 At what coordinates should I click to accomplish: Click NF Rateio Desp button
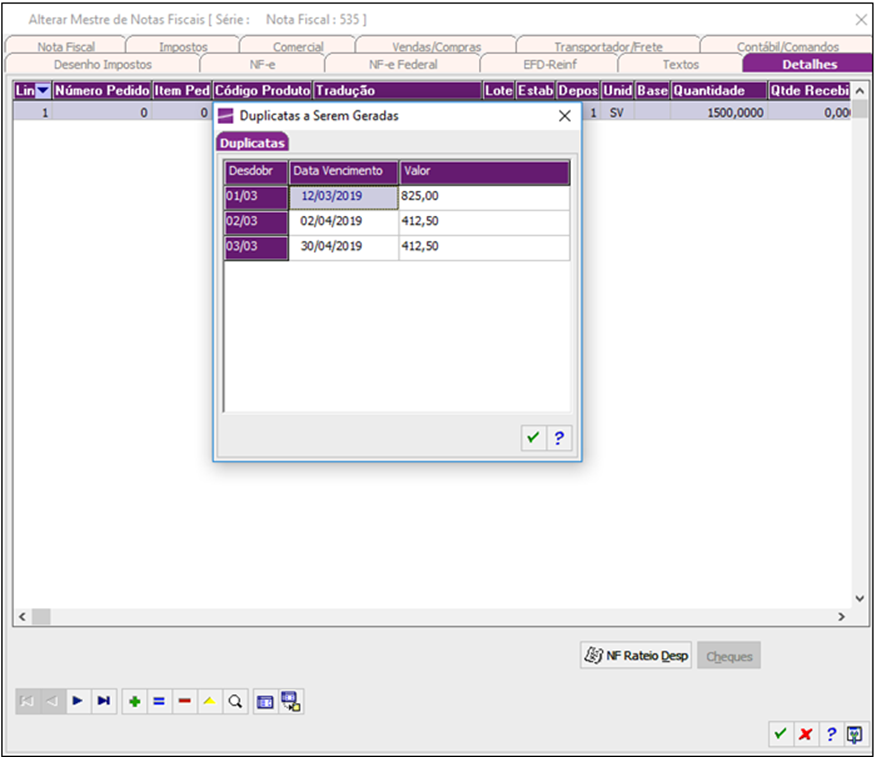[x=636, y=655]
